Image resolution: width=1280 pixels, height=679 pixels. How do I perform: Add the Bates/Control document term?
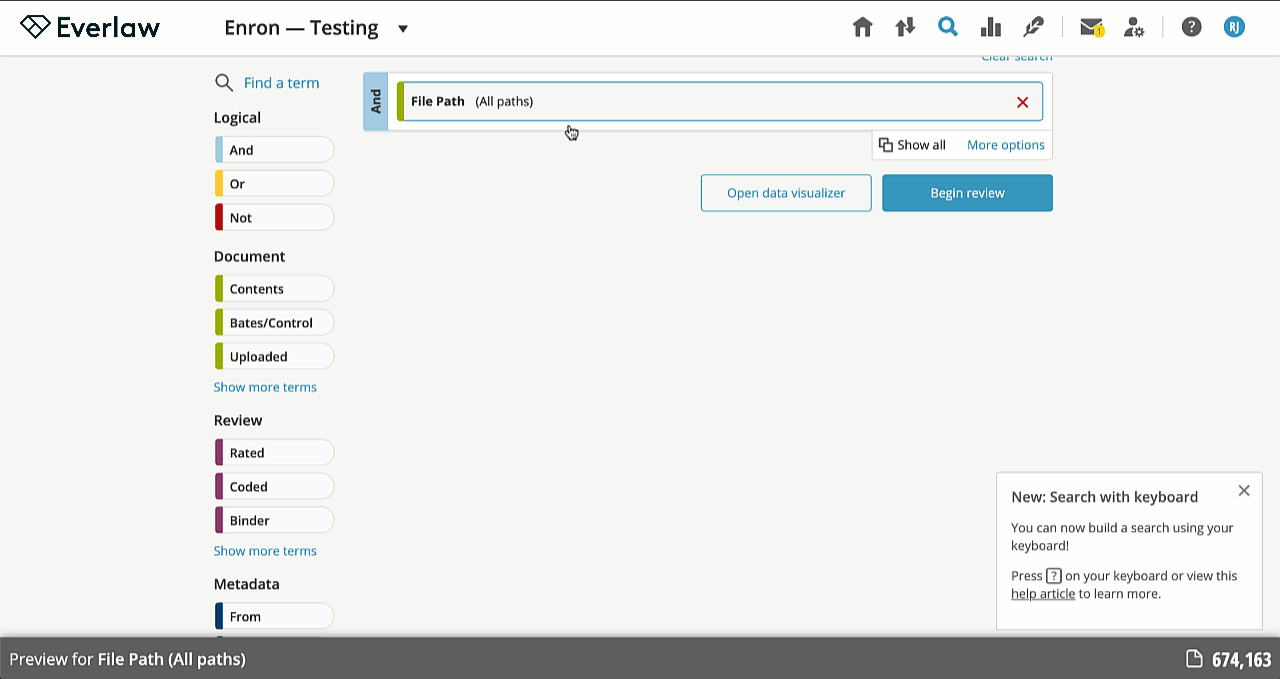coord(274,323)
